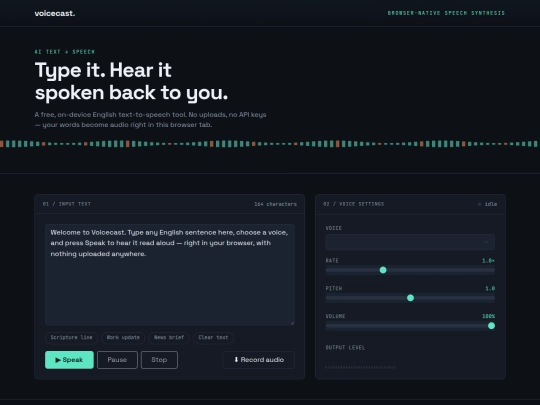This screenshot has height=405, width=540.
Task: Click the Clear text chip
Action: 213,338
